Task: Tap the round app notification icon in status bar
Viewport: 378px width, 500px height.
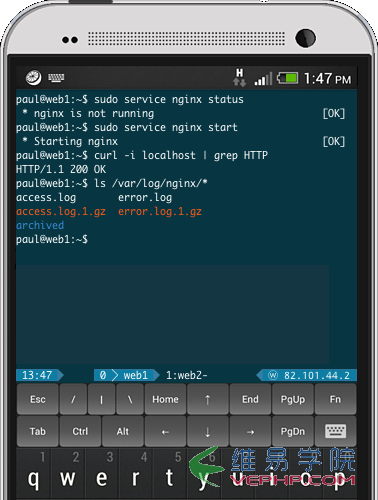Action: 33,78
